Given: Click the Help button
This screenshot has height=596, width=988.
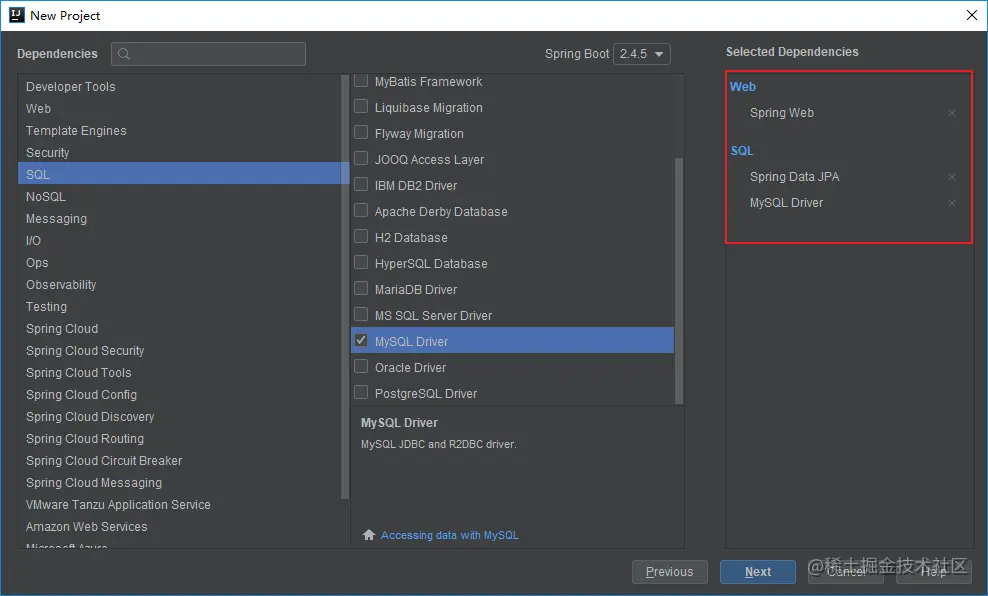Looking at the screenshot, I should point(934,572).
